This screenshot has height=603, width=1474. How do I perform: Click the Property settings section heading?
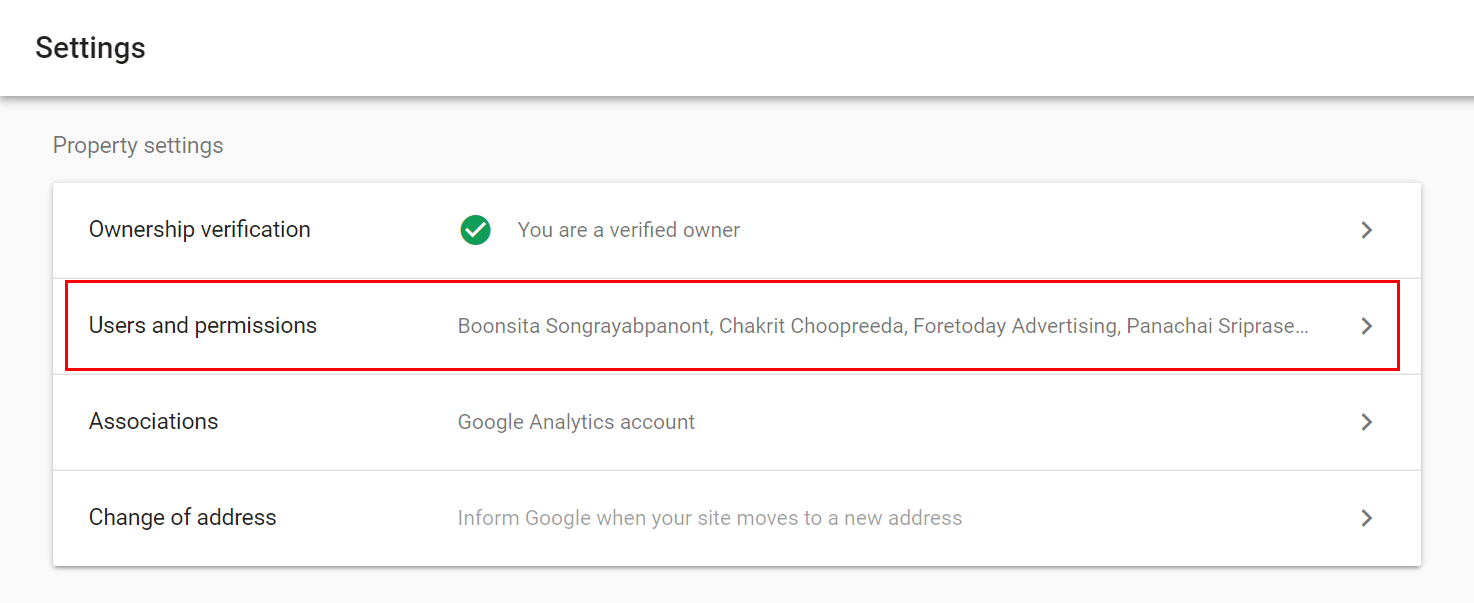click(138, 146)
